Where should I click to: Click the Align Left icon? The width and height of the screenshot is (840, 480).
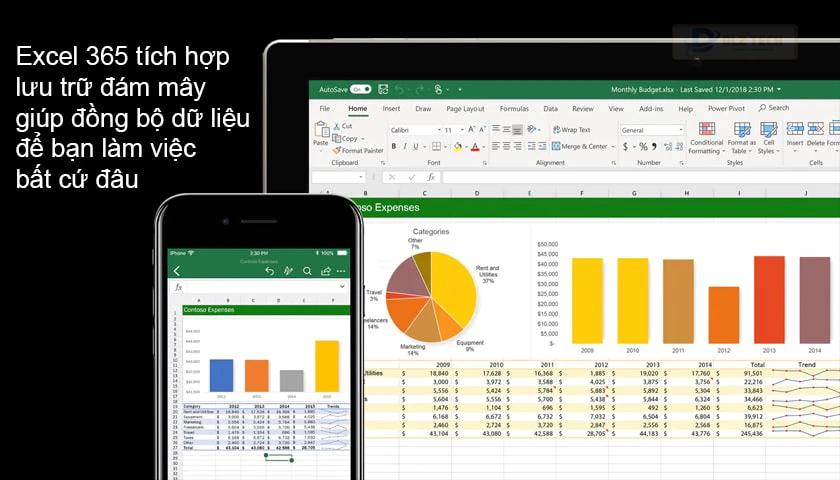(496, 146)
